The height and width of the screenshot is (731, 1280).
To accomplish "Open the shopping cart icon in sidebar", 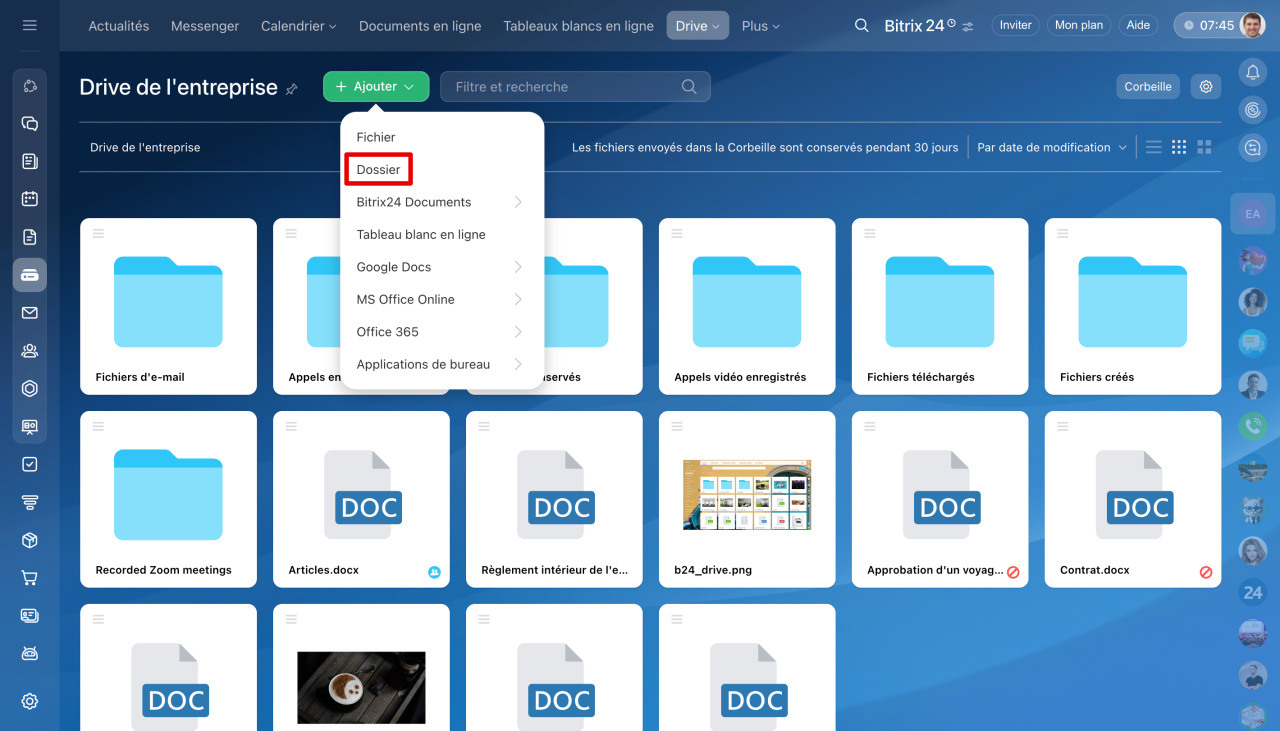I will point(30,578).
